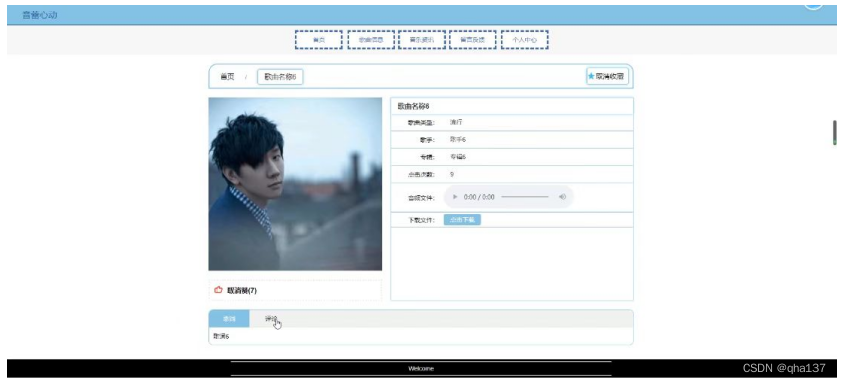Click the 取消收藏 star button
This screenshot has height=384, width=842.
click(x=607, y=76)
